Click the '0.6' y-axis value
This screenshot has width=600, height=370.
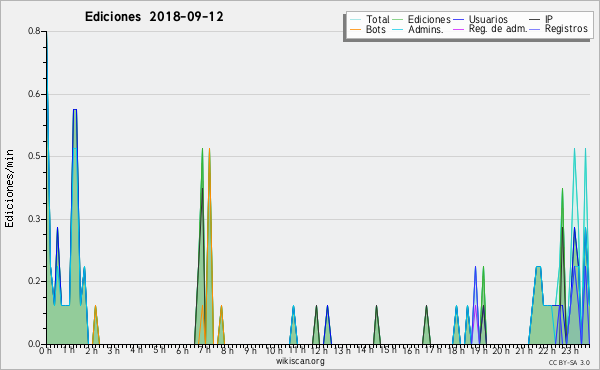34,94
